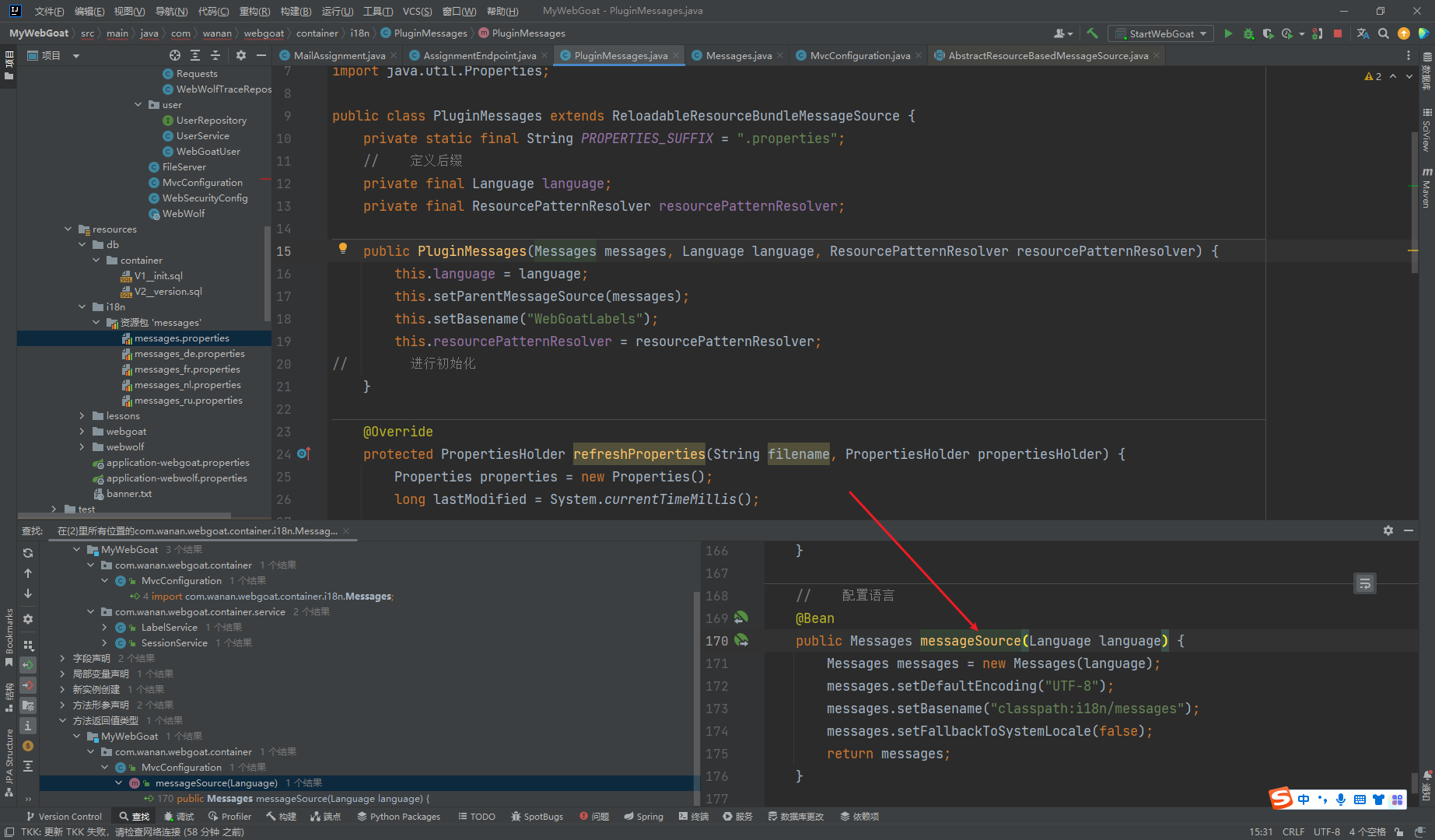Image resolution: width=1435 pixels, height=840 pixels.
Task: Toggle the JPA Structure tool window
Action: (9, 763)
